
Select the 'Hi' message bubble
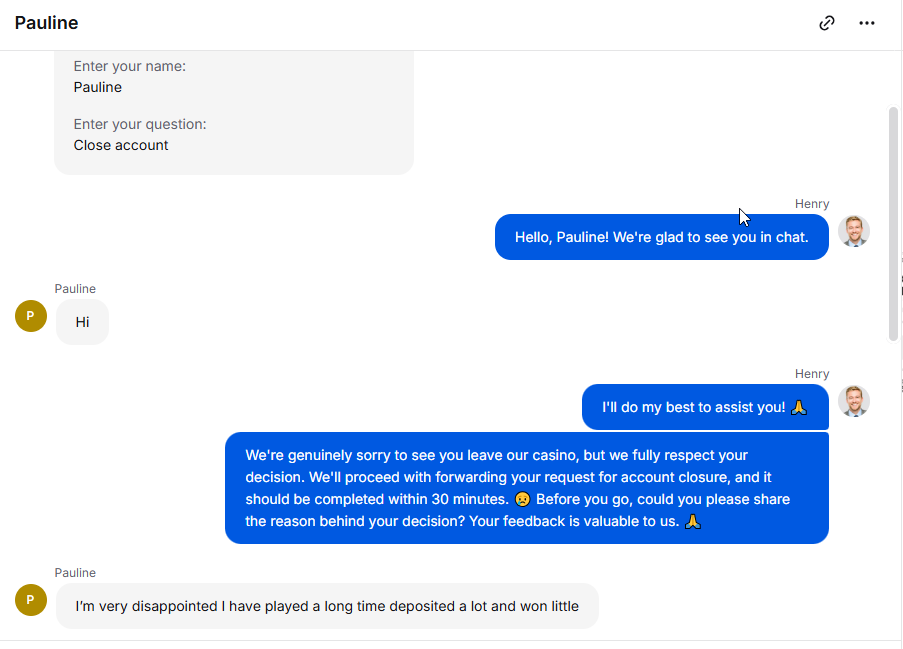click(82, 322)
